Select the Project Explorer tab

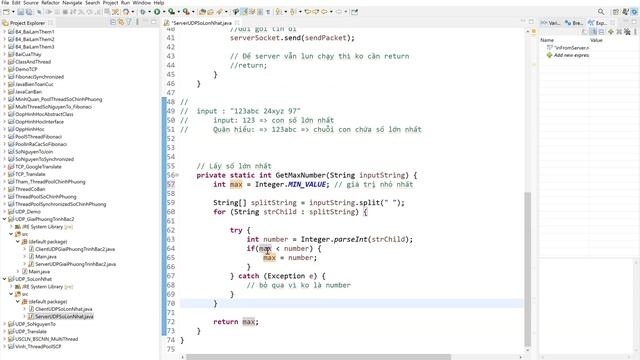[x=27, y=23]
